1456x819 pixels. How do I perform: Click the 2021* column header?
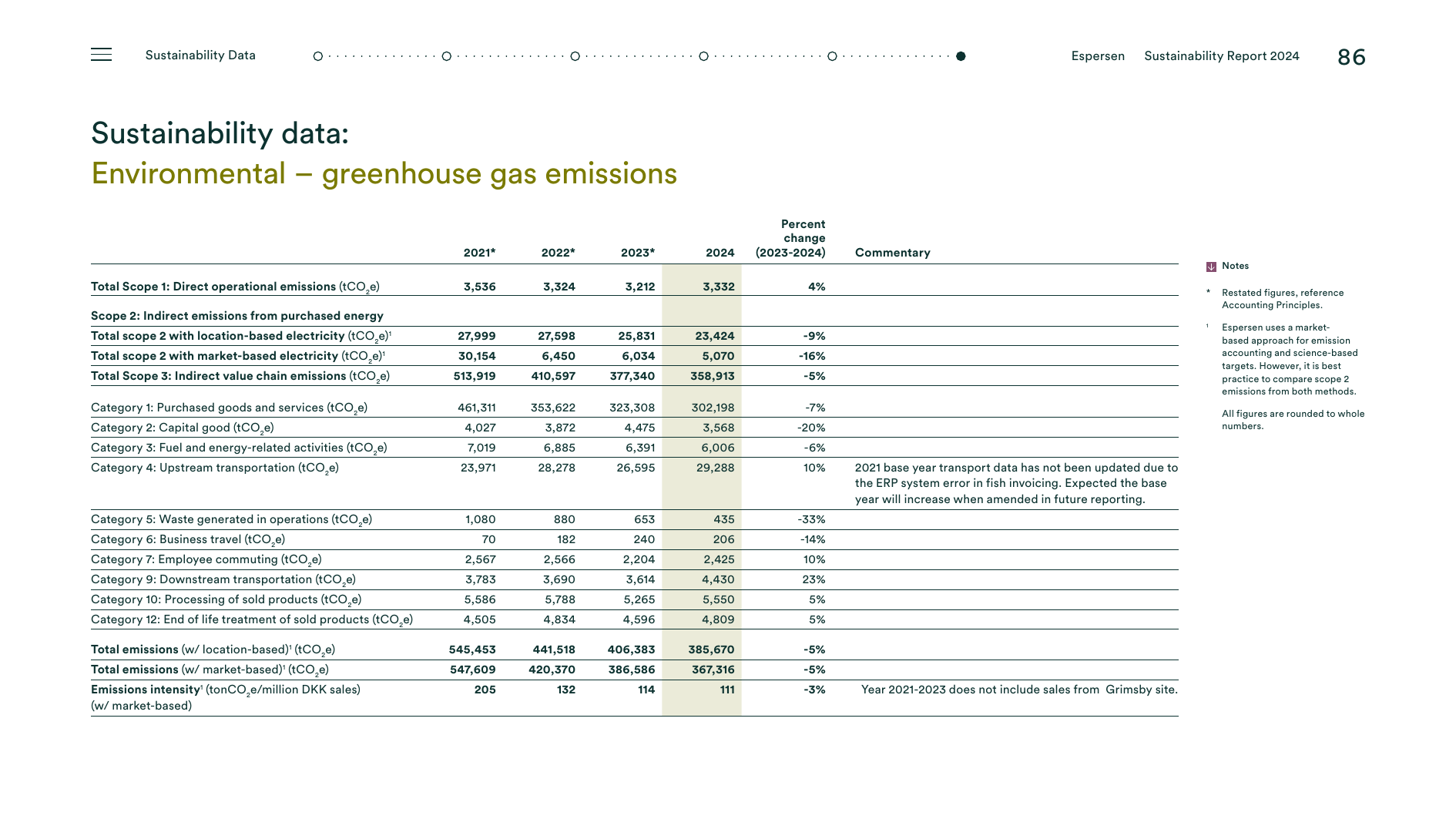tap(479, 253)
